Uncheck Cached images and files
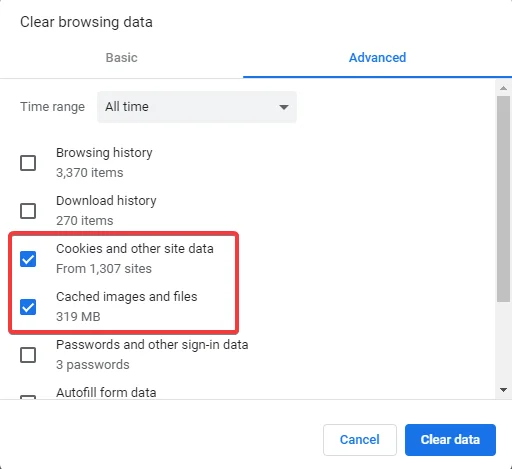 [x=28, y=307]
